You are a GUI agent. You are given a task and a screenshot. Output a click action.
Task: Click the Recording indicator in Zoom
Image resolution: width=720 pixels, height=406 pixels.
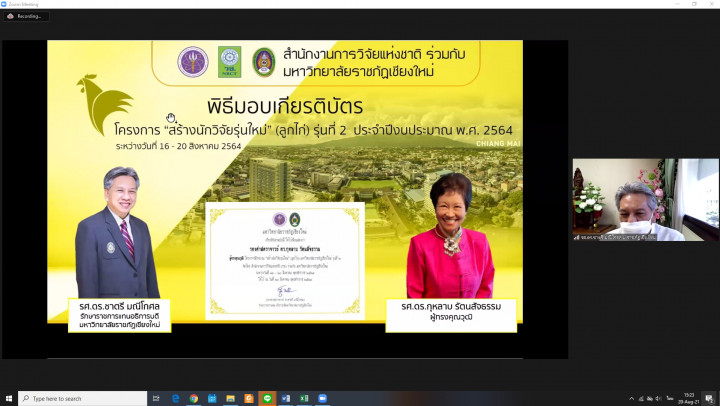click(x=26, y=16)
